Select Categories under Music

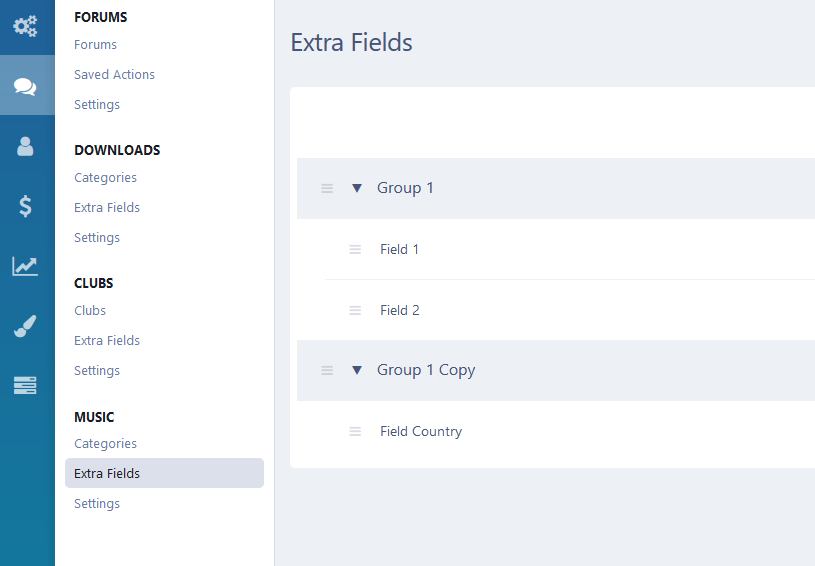pos(106,444)
